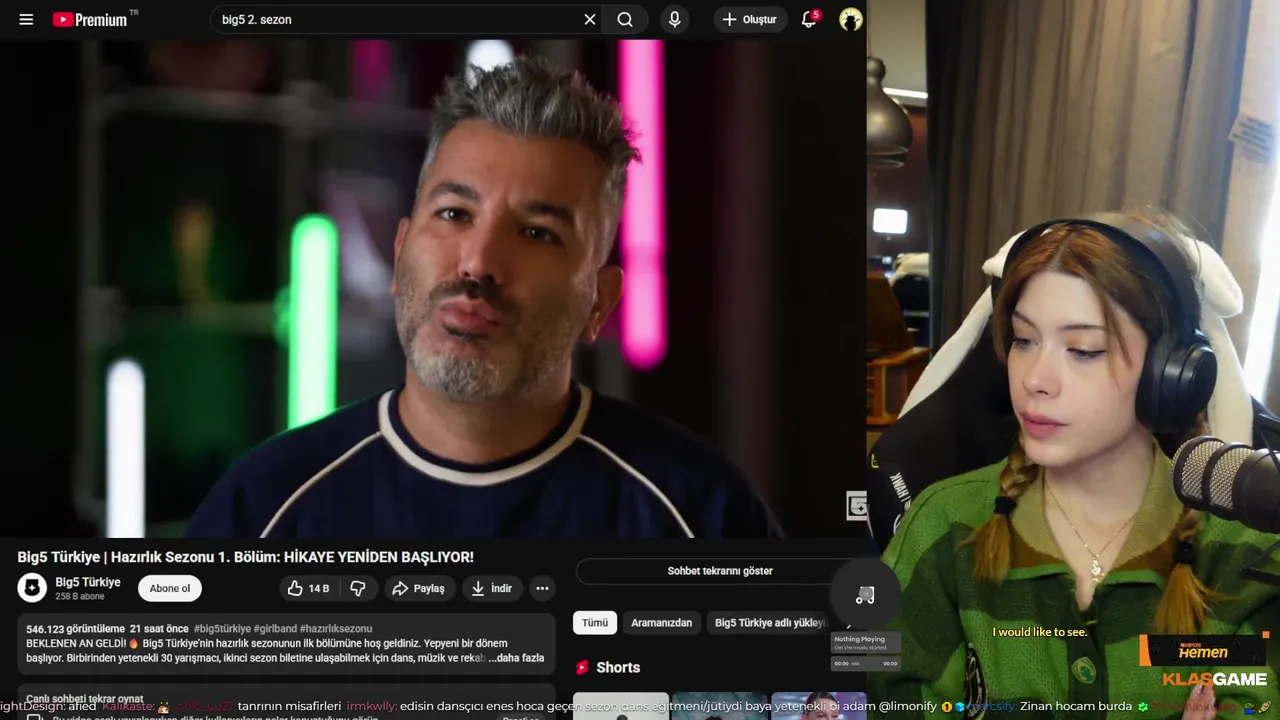Open the notifications bell
This screenshot has height=720, width=1280.
coord(809,19)
